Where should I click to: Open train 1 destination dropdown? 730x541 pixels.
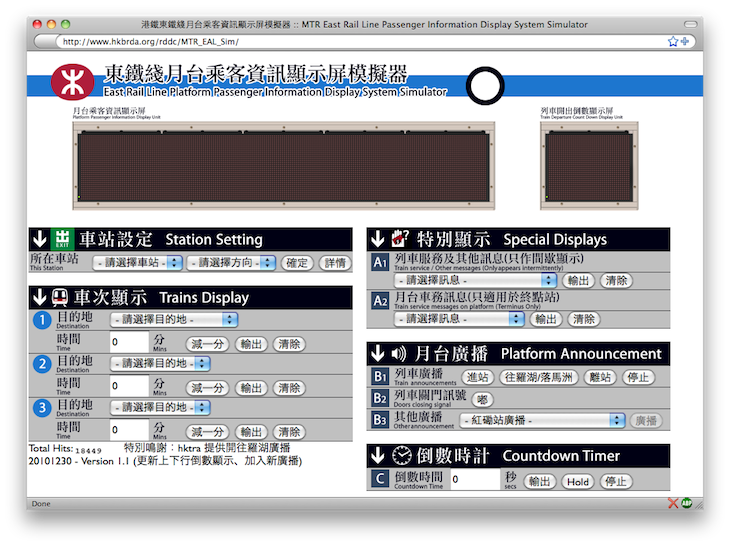pyautogui.click(x=174, y=319)
